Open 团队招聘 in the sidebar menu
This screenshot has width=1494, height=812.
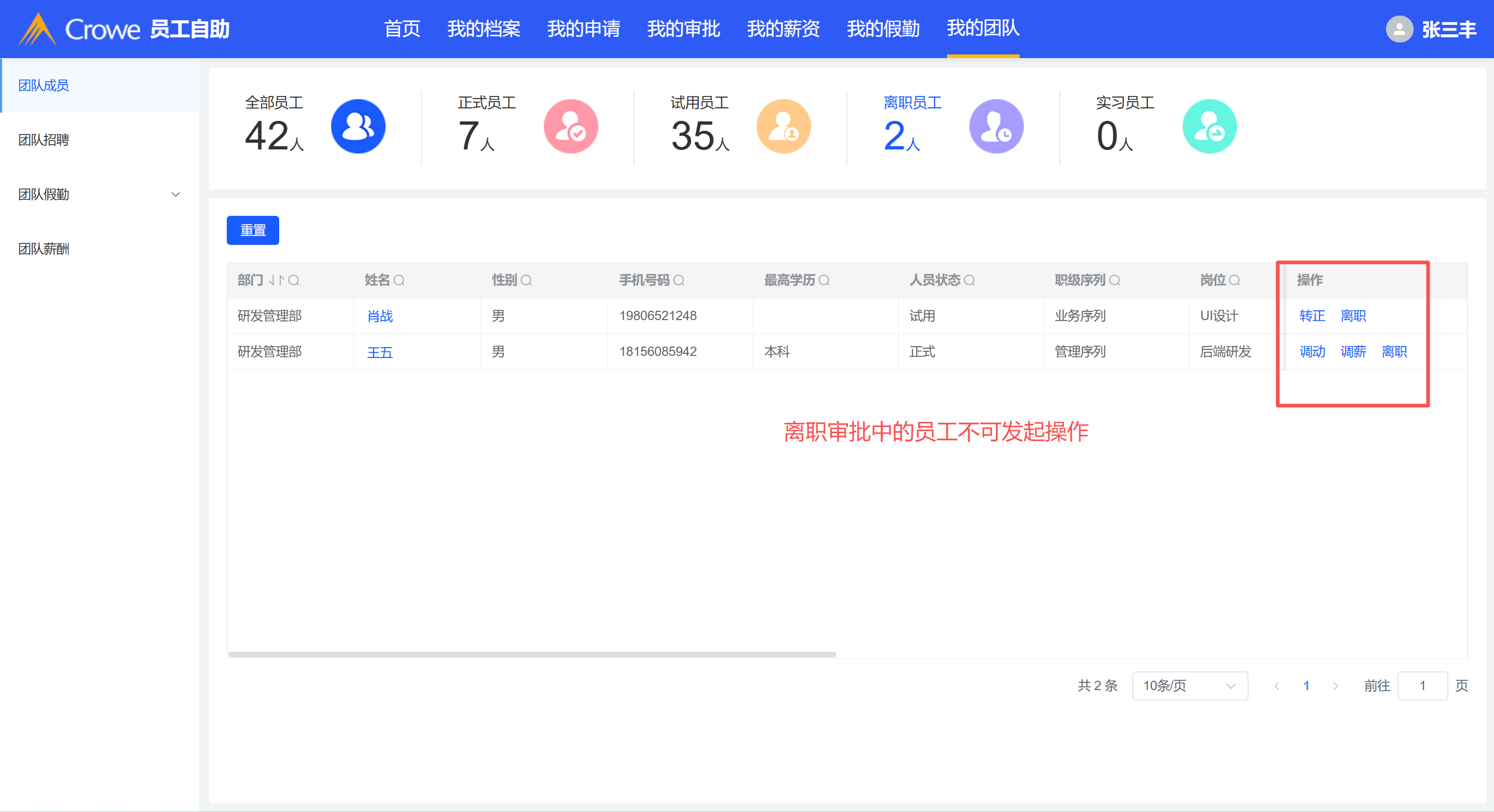[x=44, y=140]
